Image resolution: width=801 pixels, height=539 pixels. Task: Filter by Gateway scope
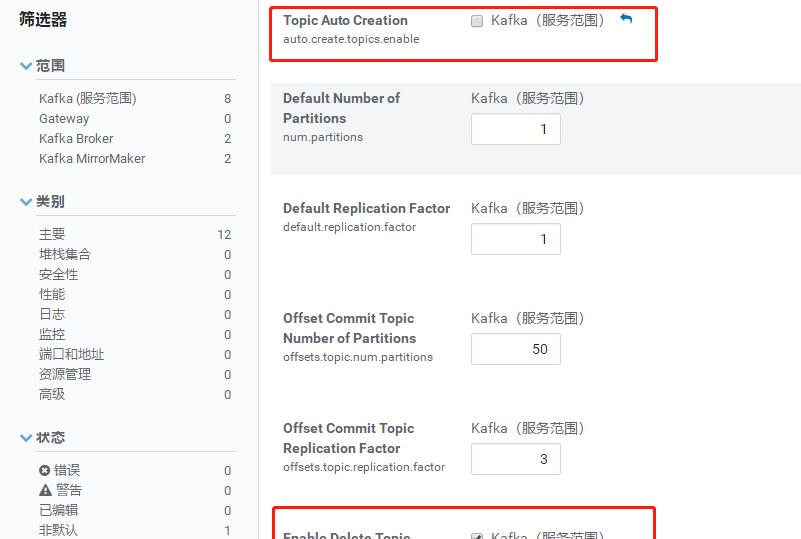tap(64, 119)
